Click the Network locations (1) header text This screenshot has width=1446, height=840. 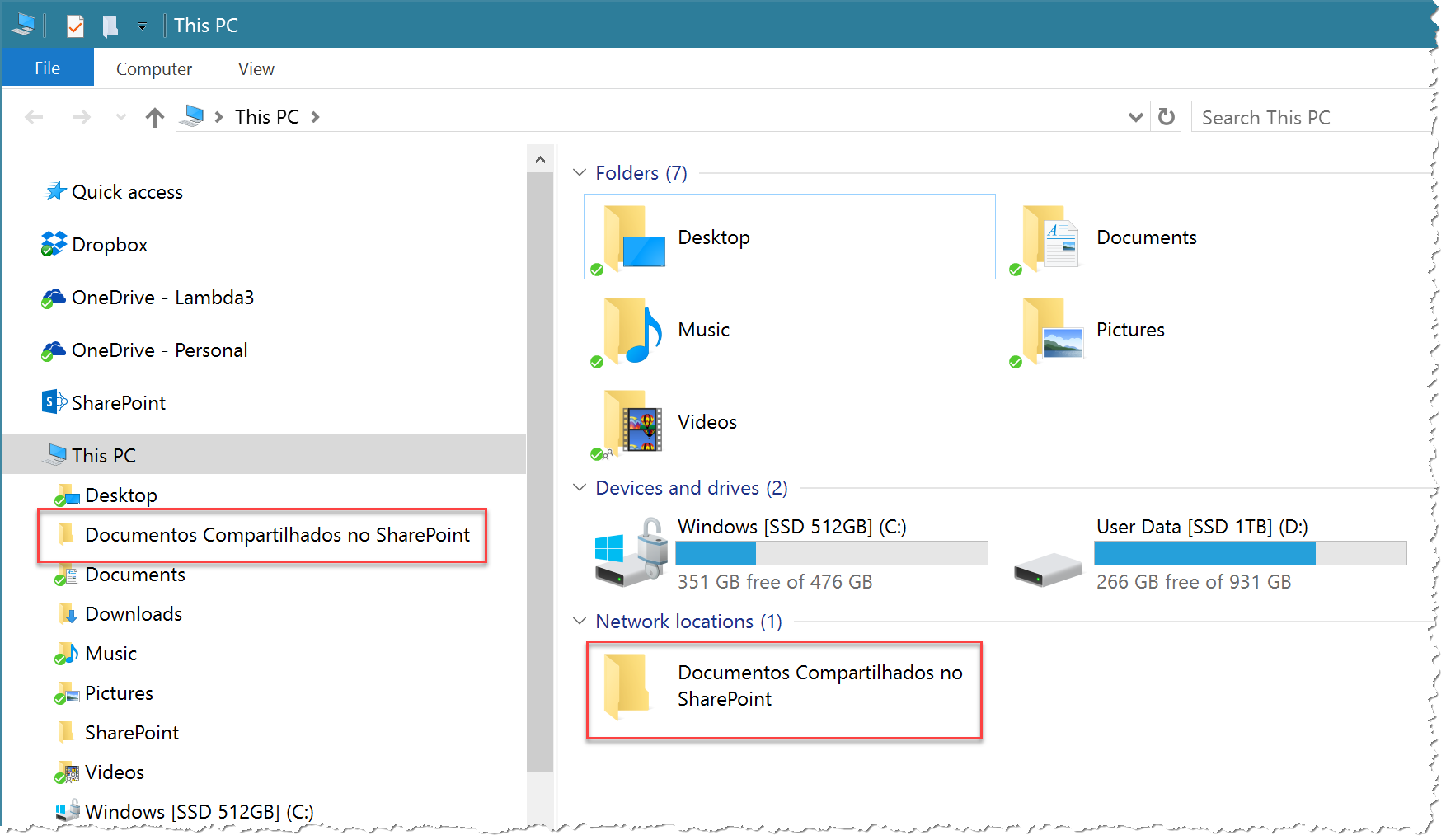click(688, 622)
